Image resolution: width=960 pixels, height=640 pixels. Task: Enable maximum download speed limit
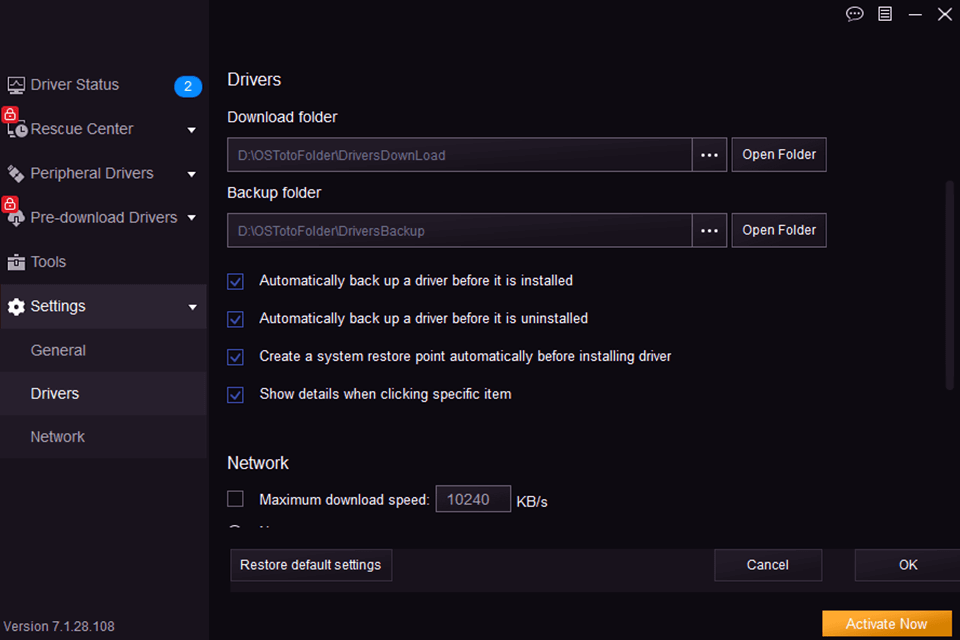[x=235, y=498]
